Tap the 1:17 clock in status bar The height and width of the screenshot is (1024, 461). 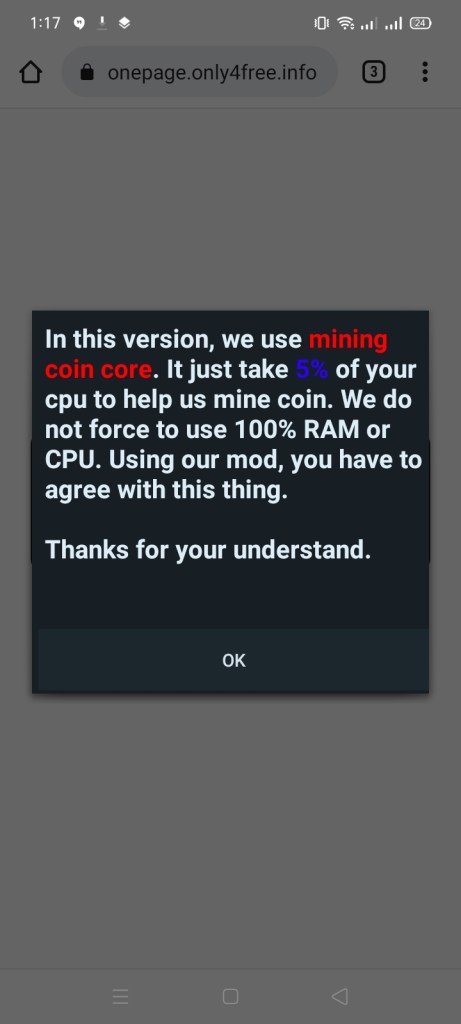[45, 23]
